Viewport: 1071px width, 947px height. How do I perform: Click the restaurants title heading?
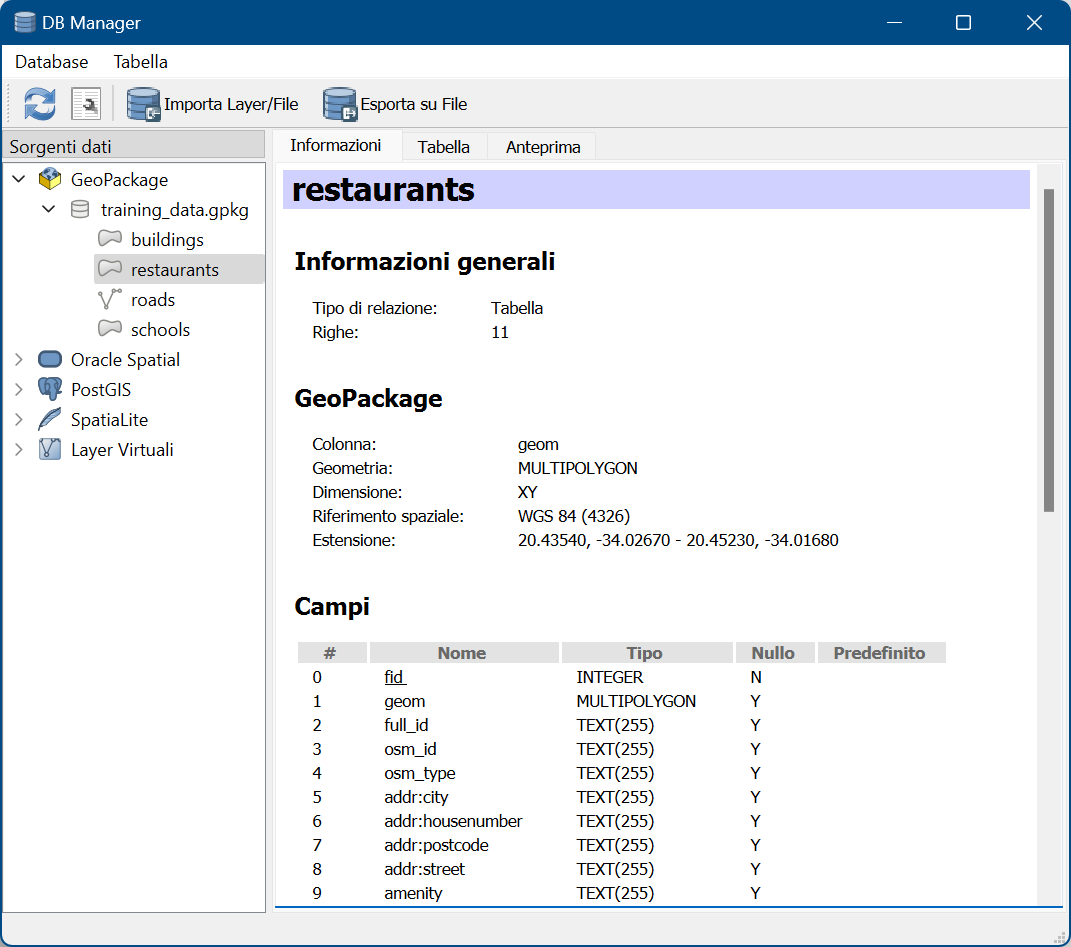[x=382, y=189]
